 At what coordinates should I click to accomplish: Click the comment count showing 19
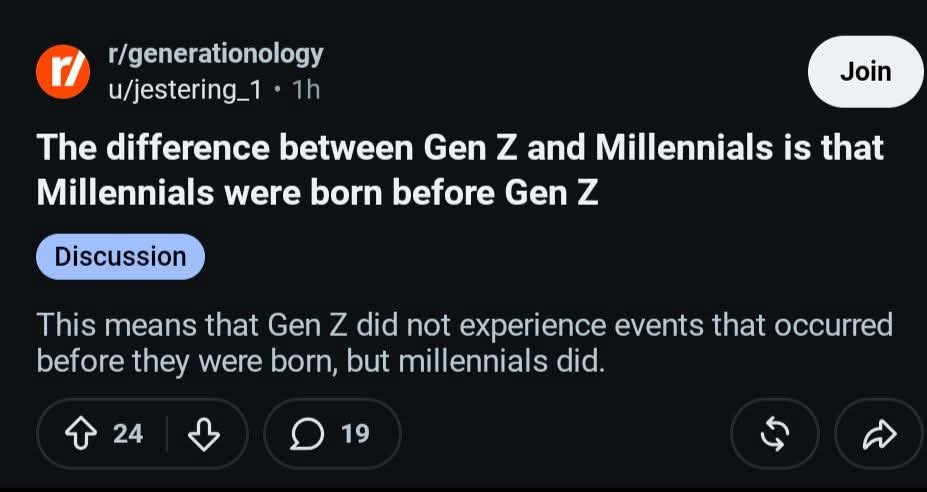coord(355,435)
